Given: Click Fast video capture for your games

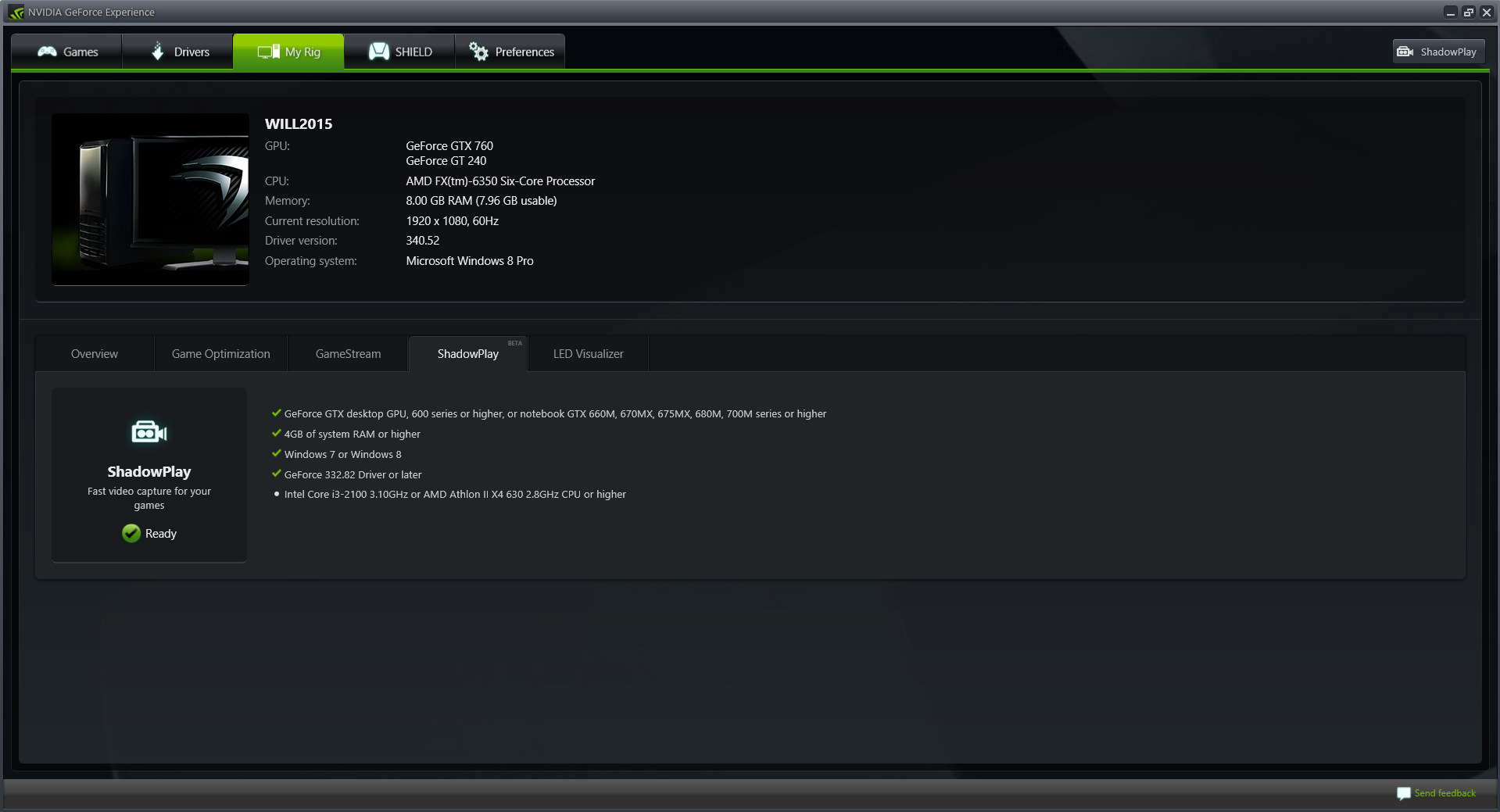Looking at the screenshot, I should [149, 499].
